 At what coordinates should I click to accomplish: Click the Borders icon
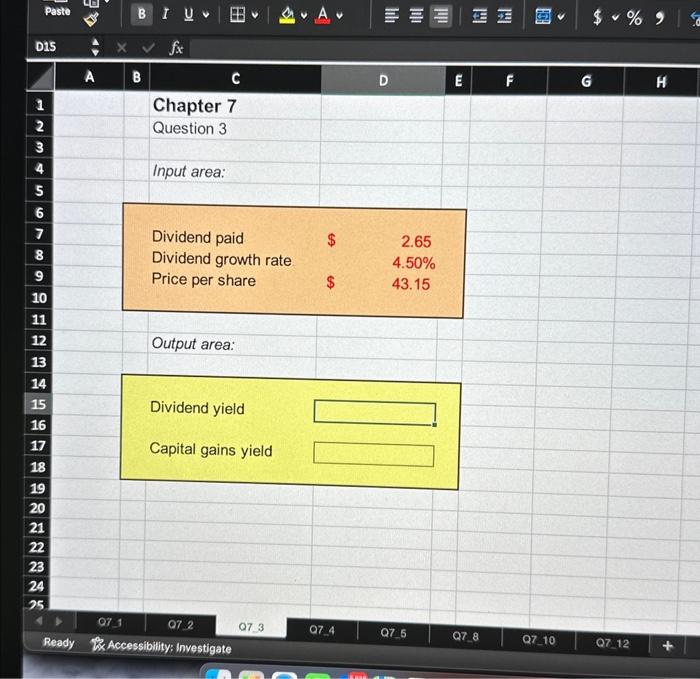coord(238,15)
